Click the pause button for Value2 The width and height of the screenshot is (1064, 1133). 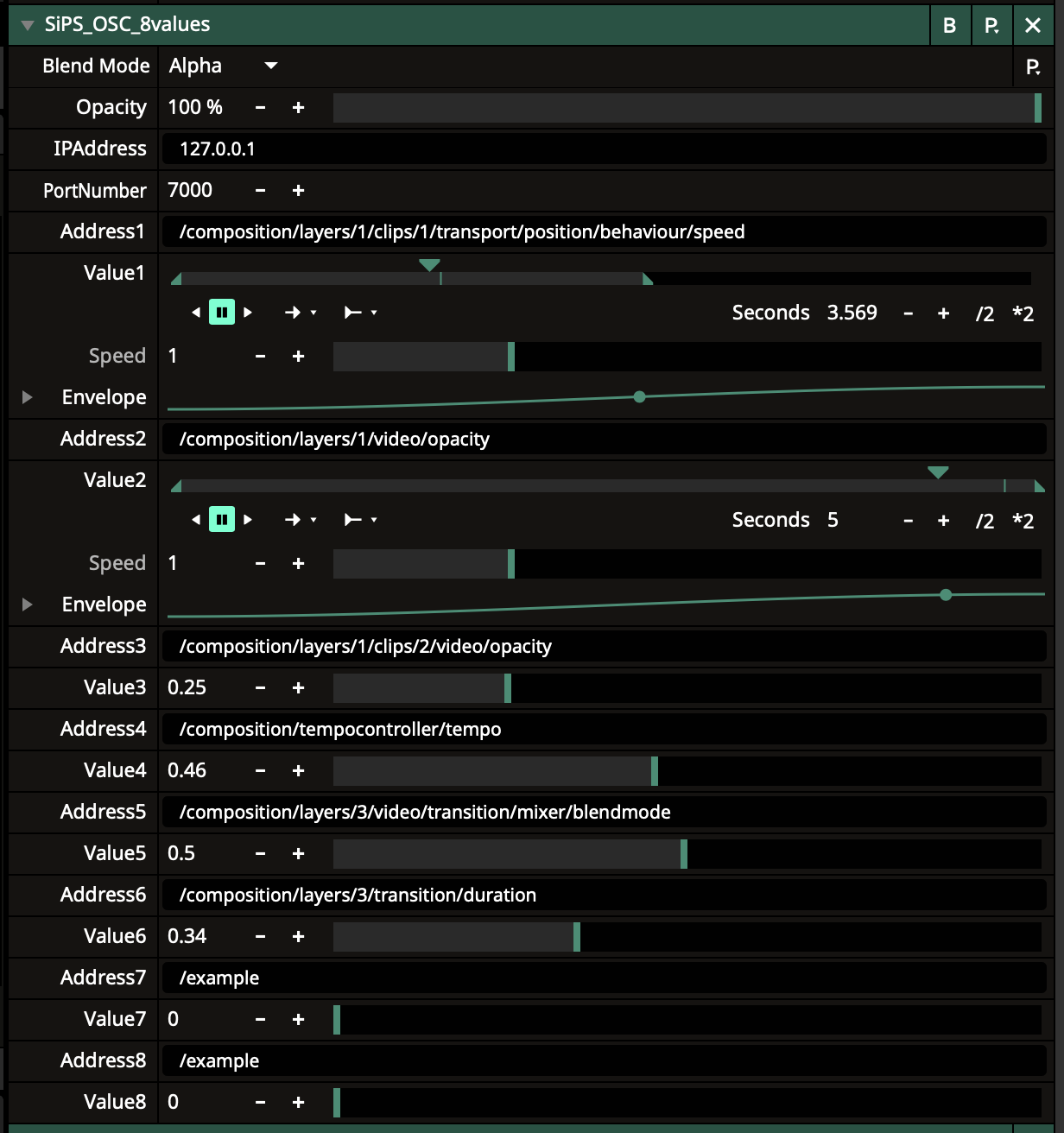click(x=222, y=520)
